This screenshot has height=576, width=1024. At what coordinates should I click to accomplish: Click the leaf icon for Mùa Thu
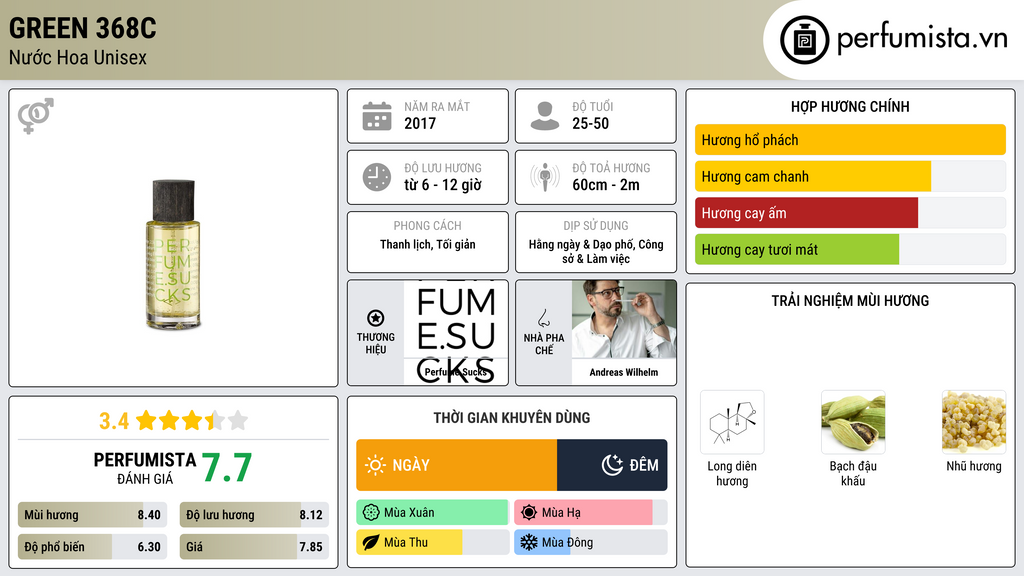pos(371,543)
